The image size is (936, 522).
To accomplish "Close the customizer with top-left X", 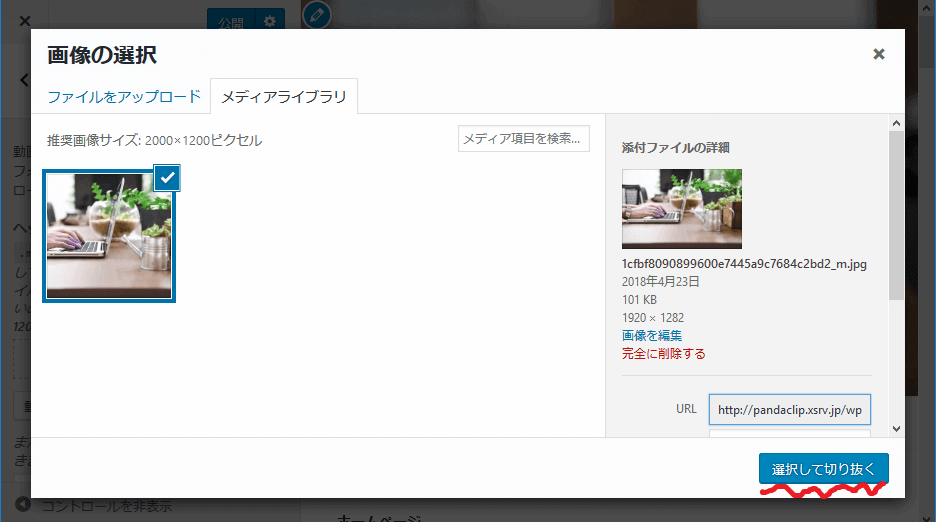I will (x=24, y=22).
